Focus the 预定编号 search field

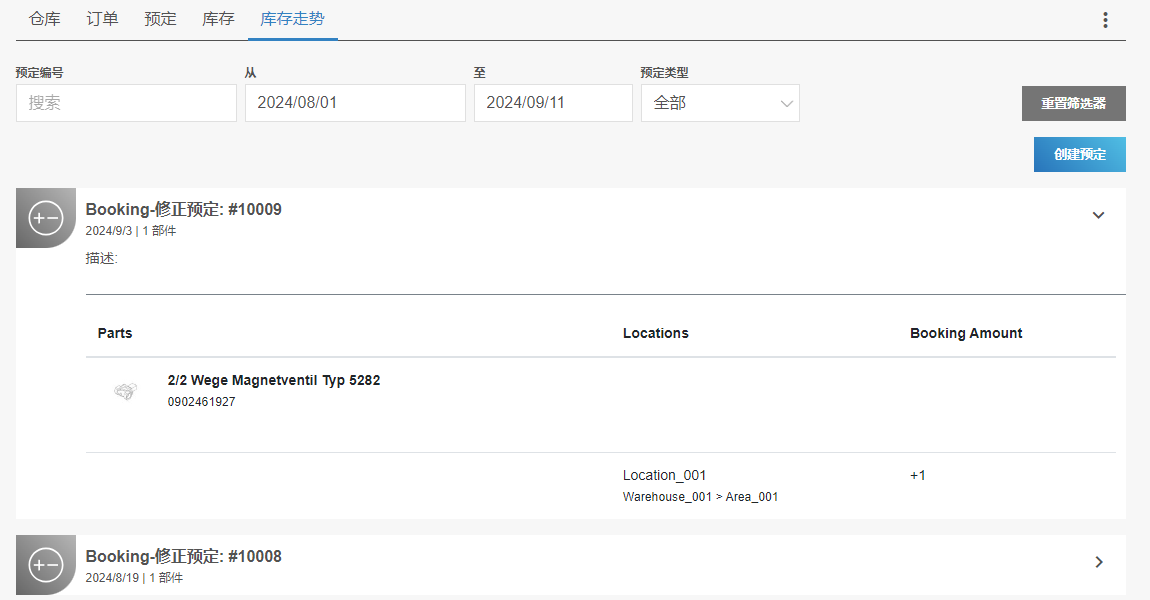click(126, 103)
